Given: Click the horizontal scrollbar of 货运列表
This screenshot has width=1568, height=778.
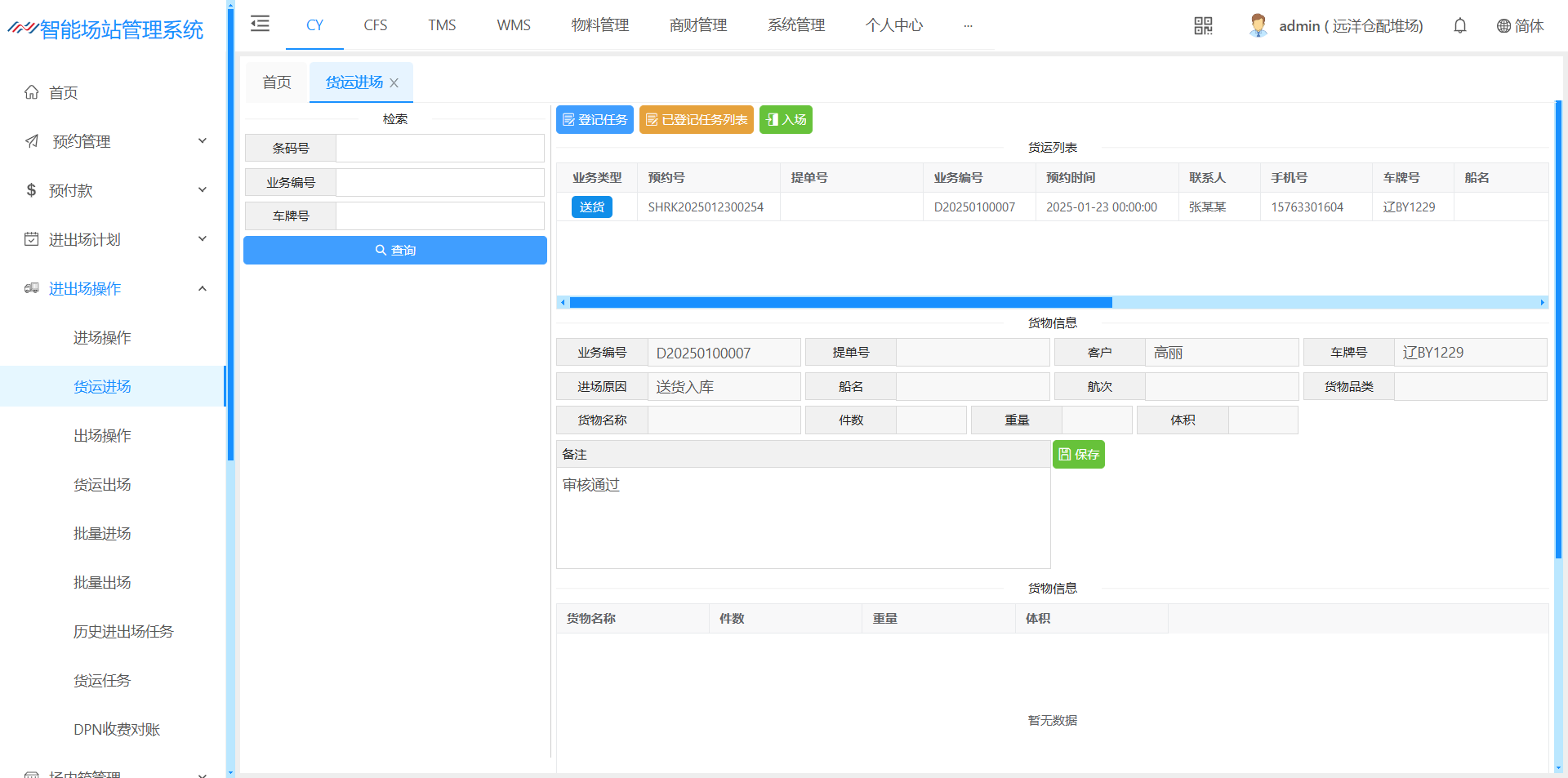Looking at the screenshot, I should pos(840,303).
